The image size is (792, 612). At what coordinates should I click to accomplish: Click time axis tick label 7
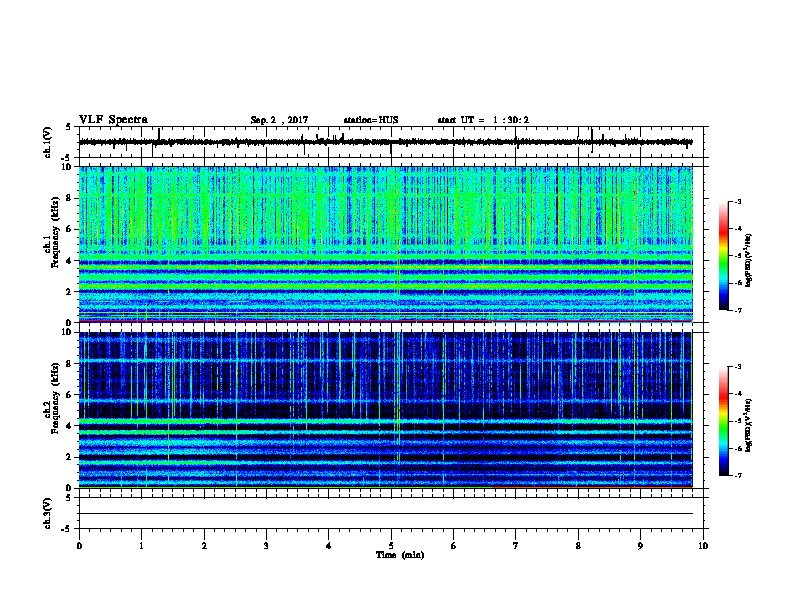[516, 546]
